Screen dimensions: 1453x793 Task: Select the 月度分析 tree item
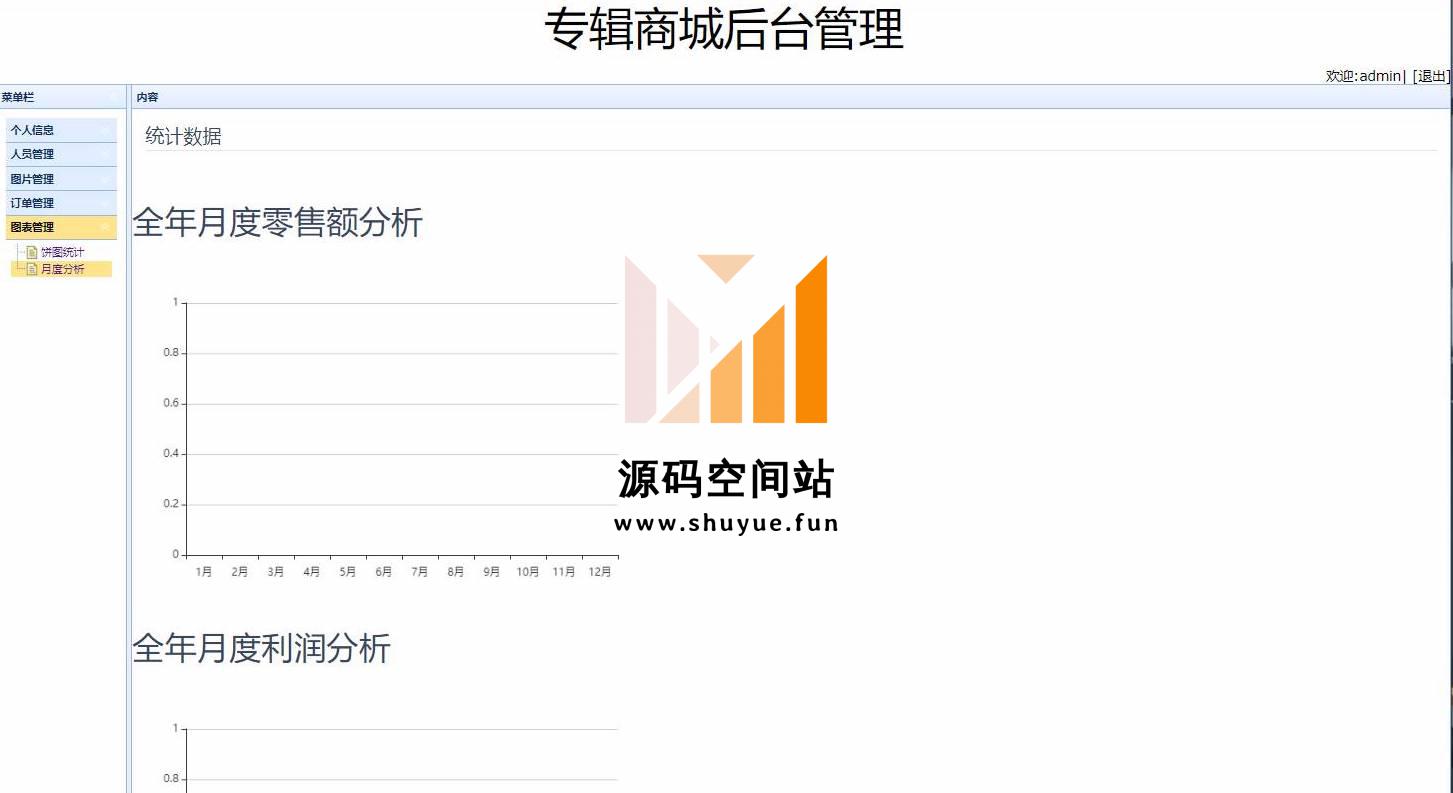62,269
